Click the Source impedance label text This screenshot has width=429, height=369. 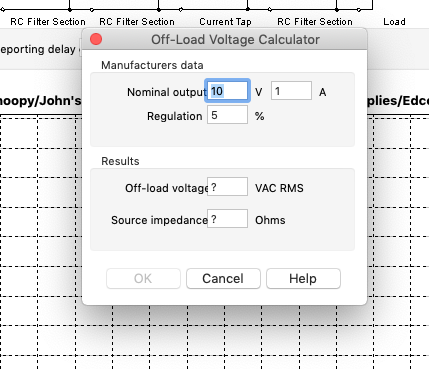click(x=159, y=220)
